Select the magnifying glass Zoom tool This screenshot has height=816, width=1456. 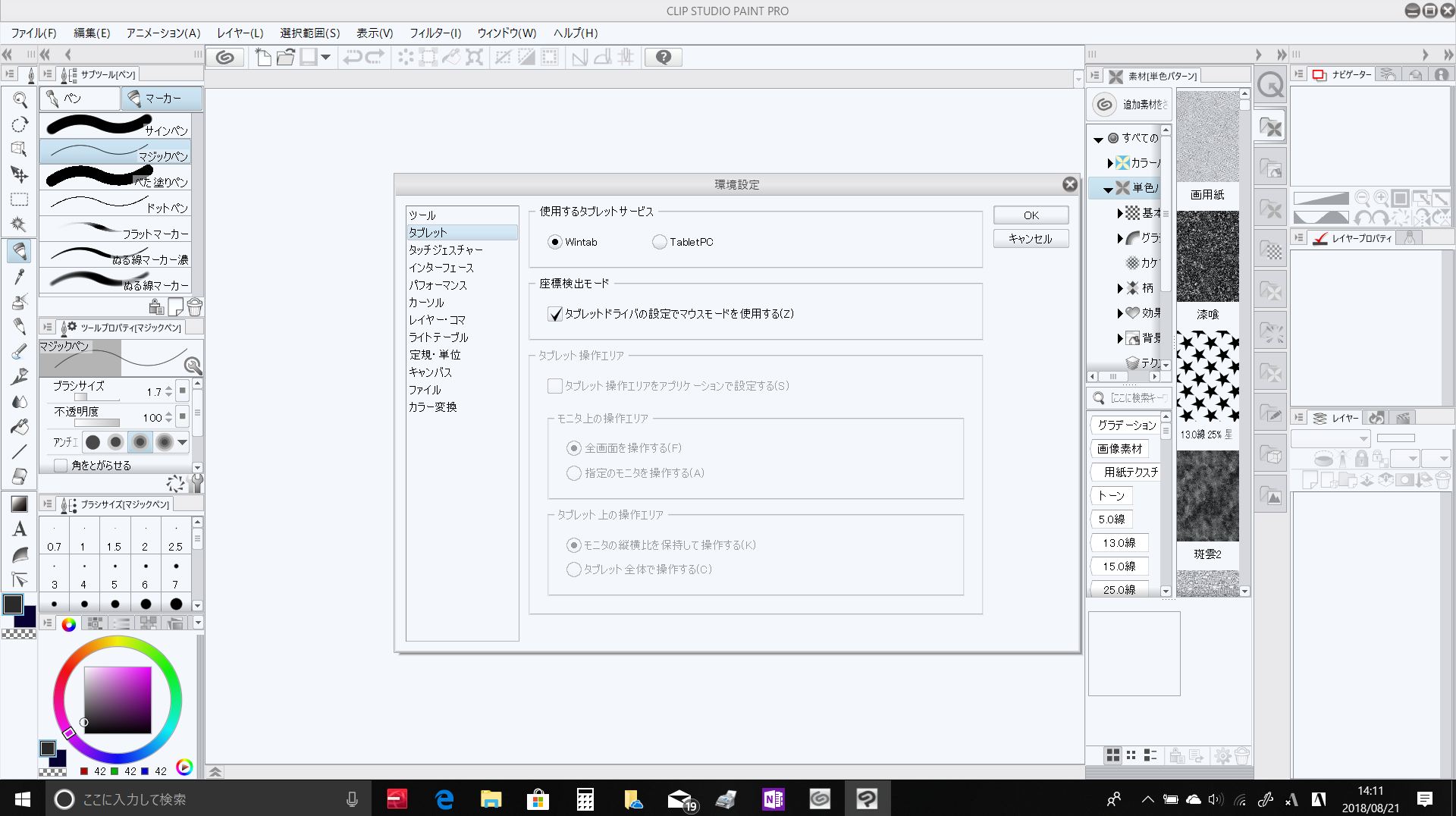coord(20,100)
